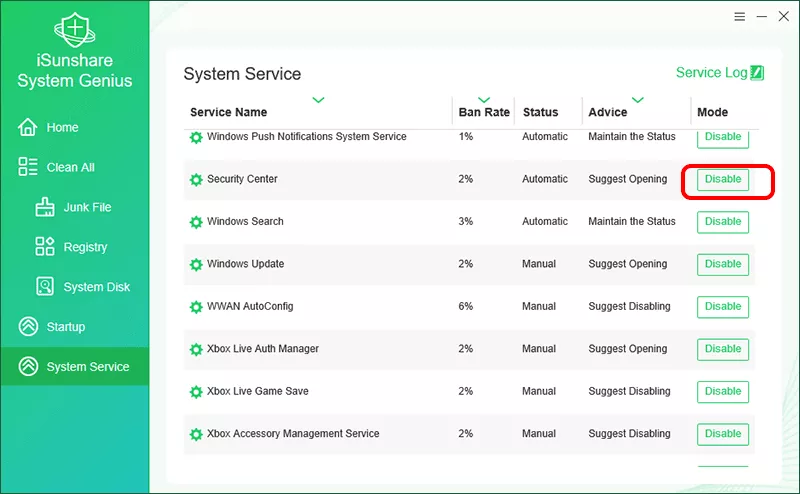Select the Xbox Accessory Management Service row
Viewport: 800px width, 494px height.
[293, 434]
